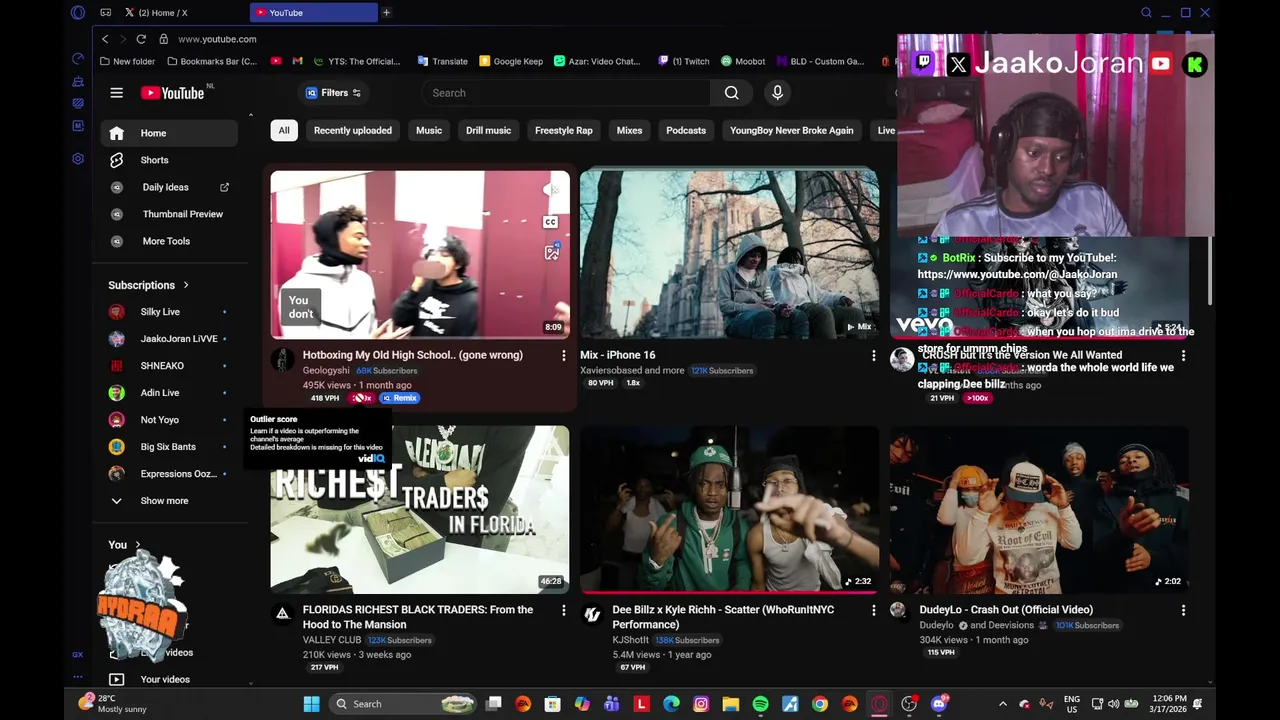This screenshot has width=1280, height=720.
Task: Open more options for FLORIDAS RICHEST video
Action: [x=563, y=610]
